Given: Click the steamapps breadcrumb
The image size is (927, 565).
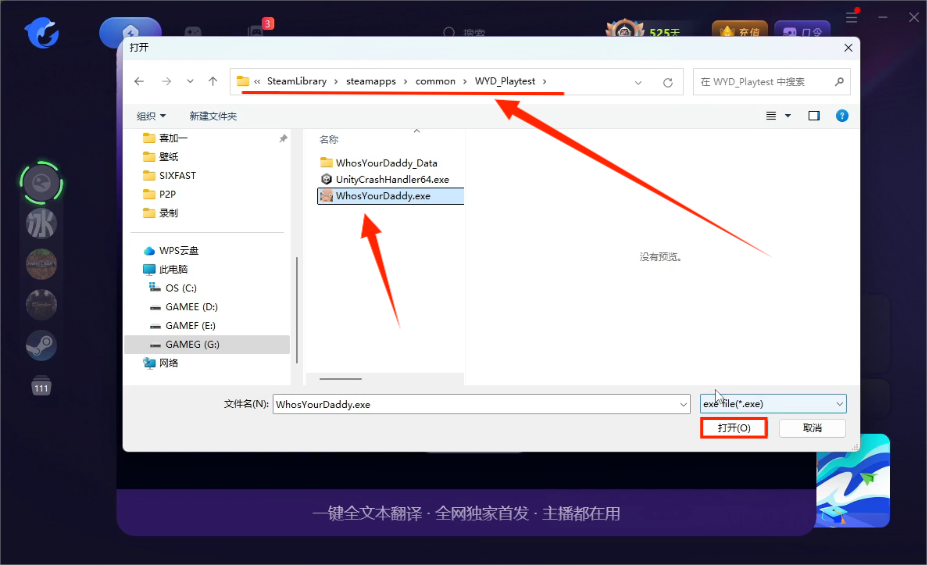Looking at the screenshot, I should 371,81.
